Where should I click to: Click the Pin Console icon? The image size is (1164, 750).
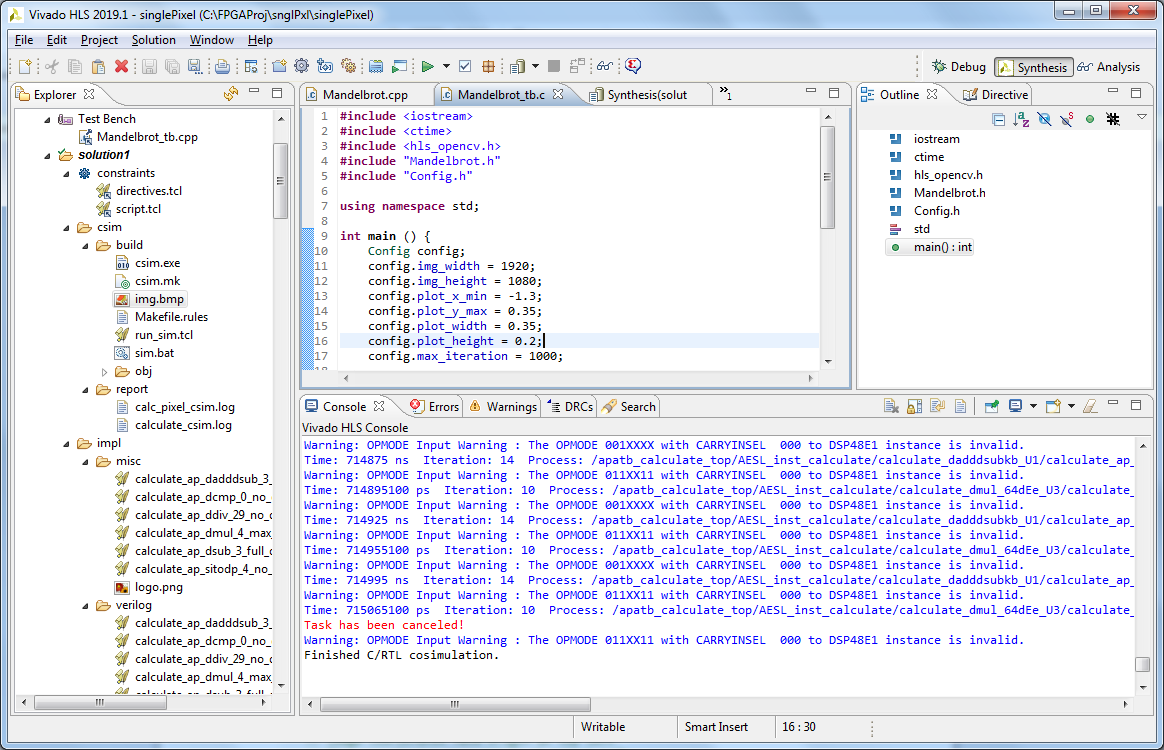(991, 406)
